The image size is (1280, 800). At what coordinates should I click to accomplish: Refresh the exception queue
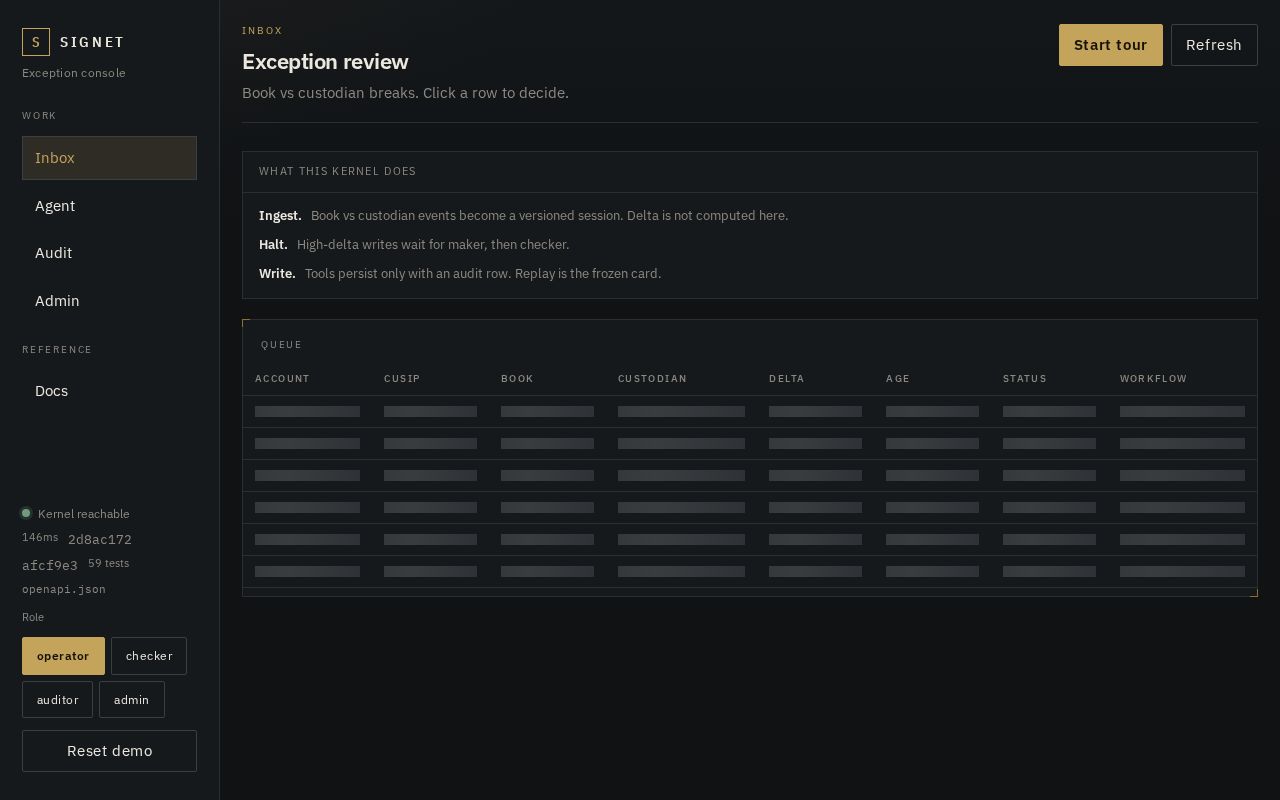[1214, 45]
